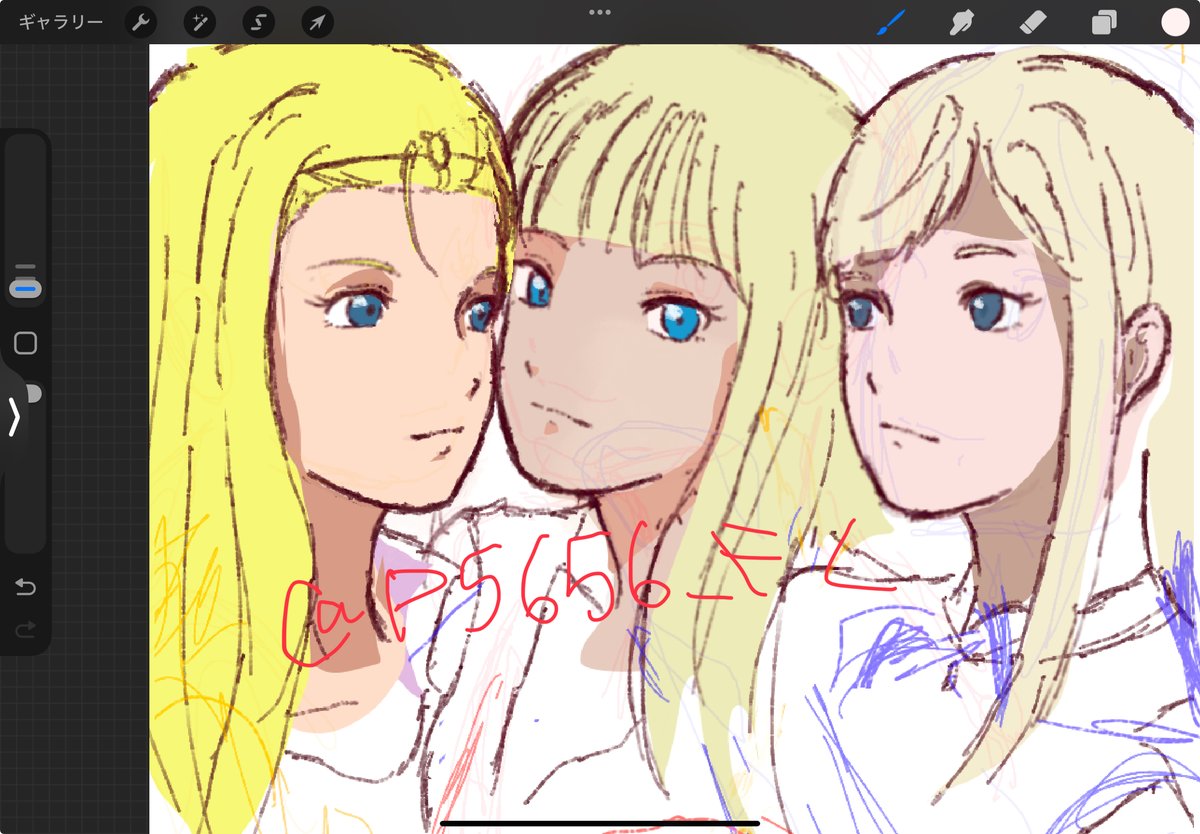Click the opacity slider handle below Modify
The height and width of the screenshot is (834, 1200).
point(33,394)
